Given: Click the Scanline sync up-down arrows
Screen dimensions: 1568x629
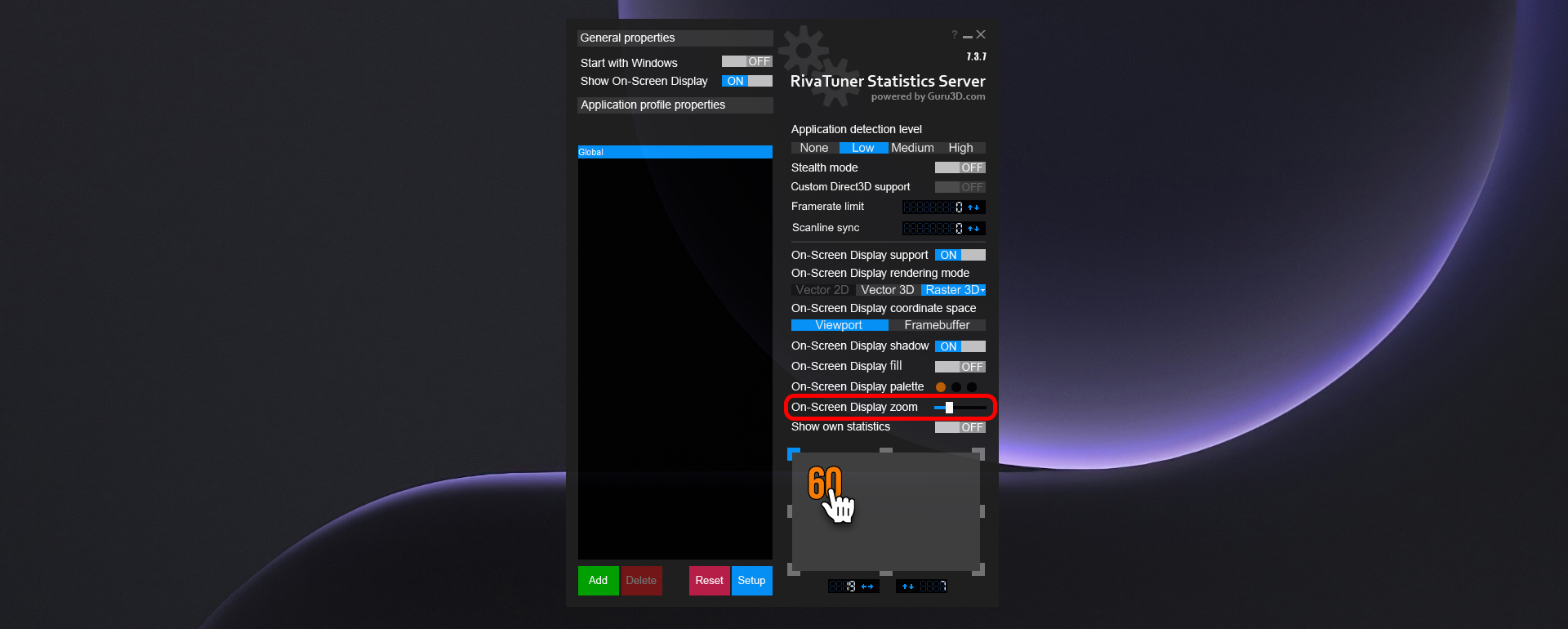Looking at the screenshot, I should [x=973, y=229].
